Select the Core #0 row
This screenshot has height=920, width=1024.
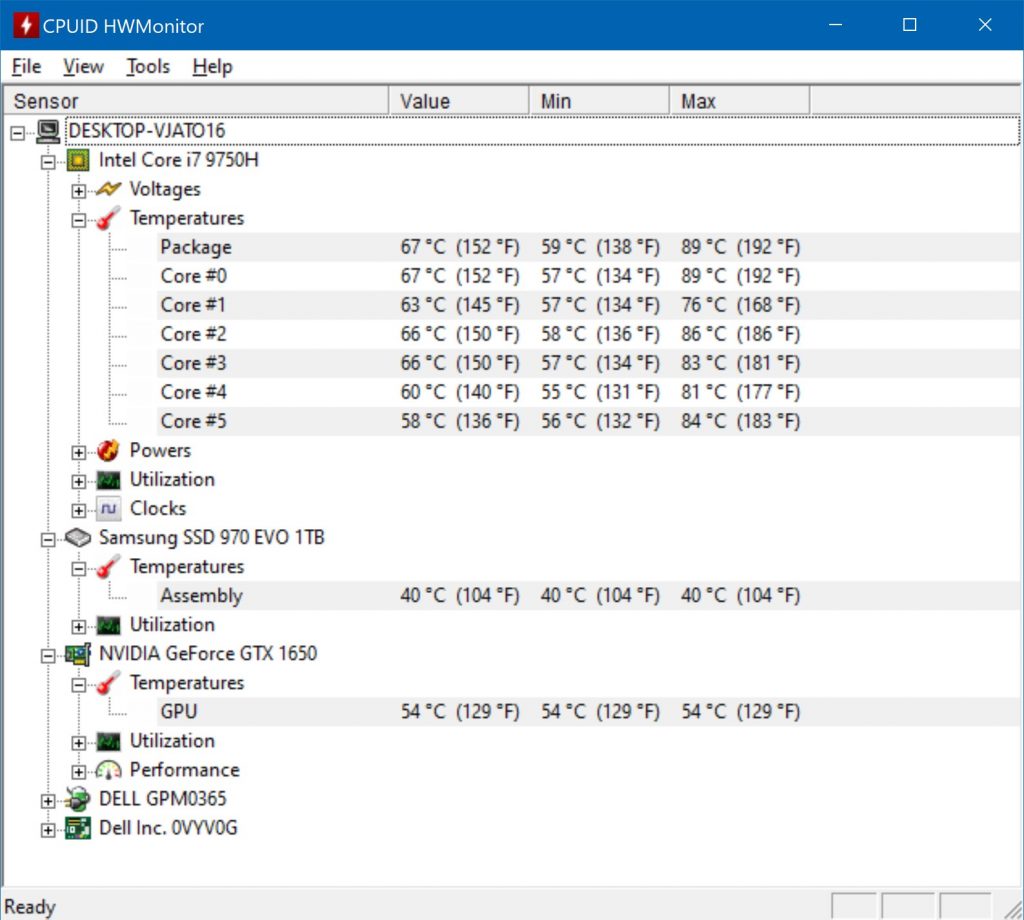(588, 276)
